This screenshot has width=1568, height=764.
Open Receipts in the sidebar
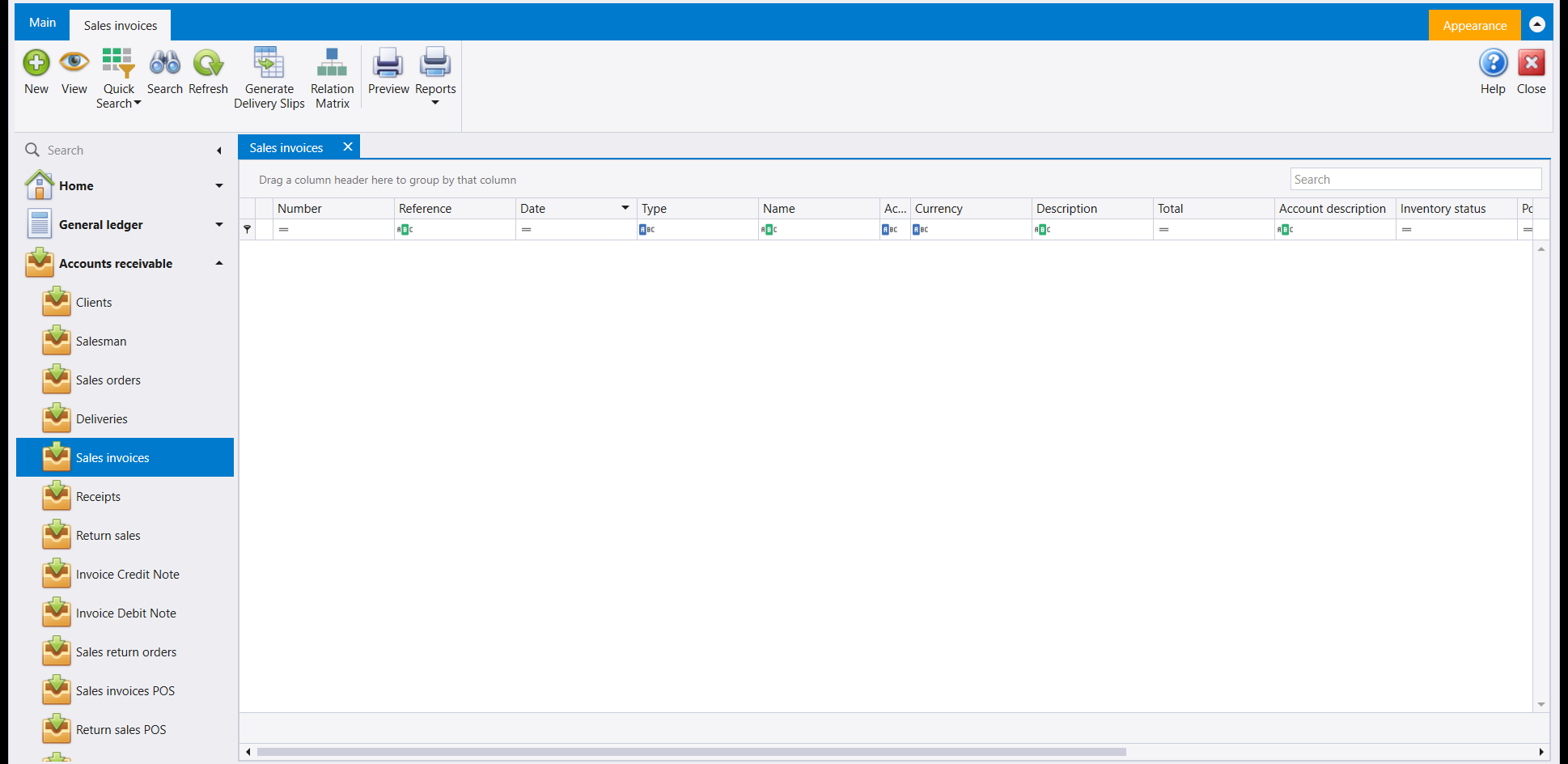tap(125, 496)
